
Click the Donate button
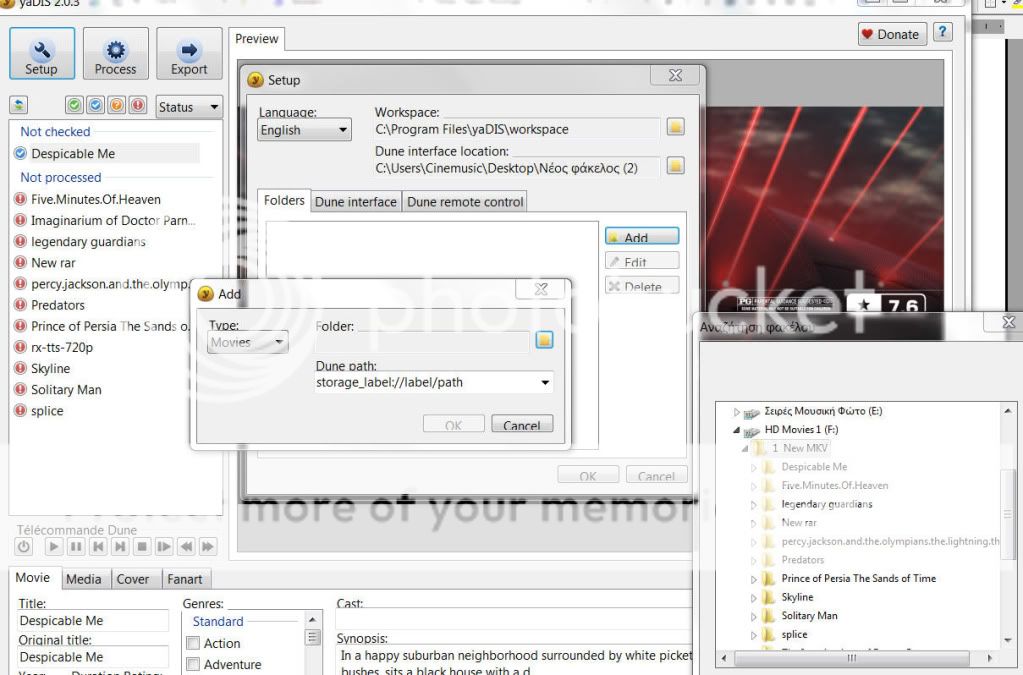(890, 34)
